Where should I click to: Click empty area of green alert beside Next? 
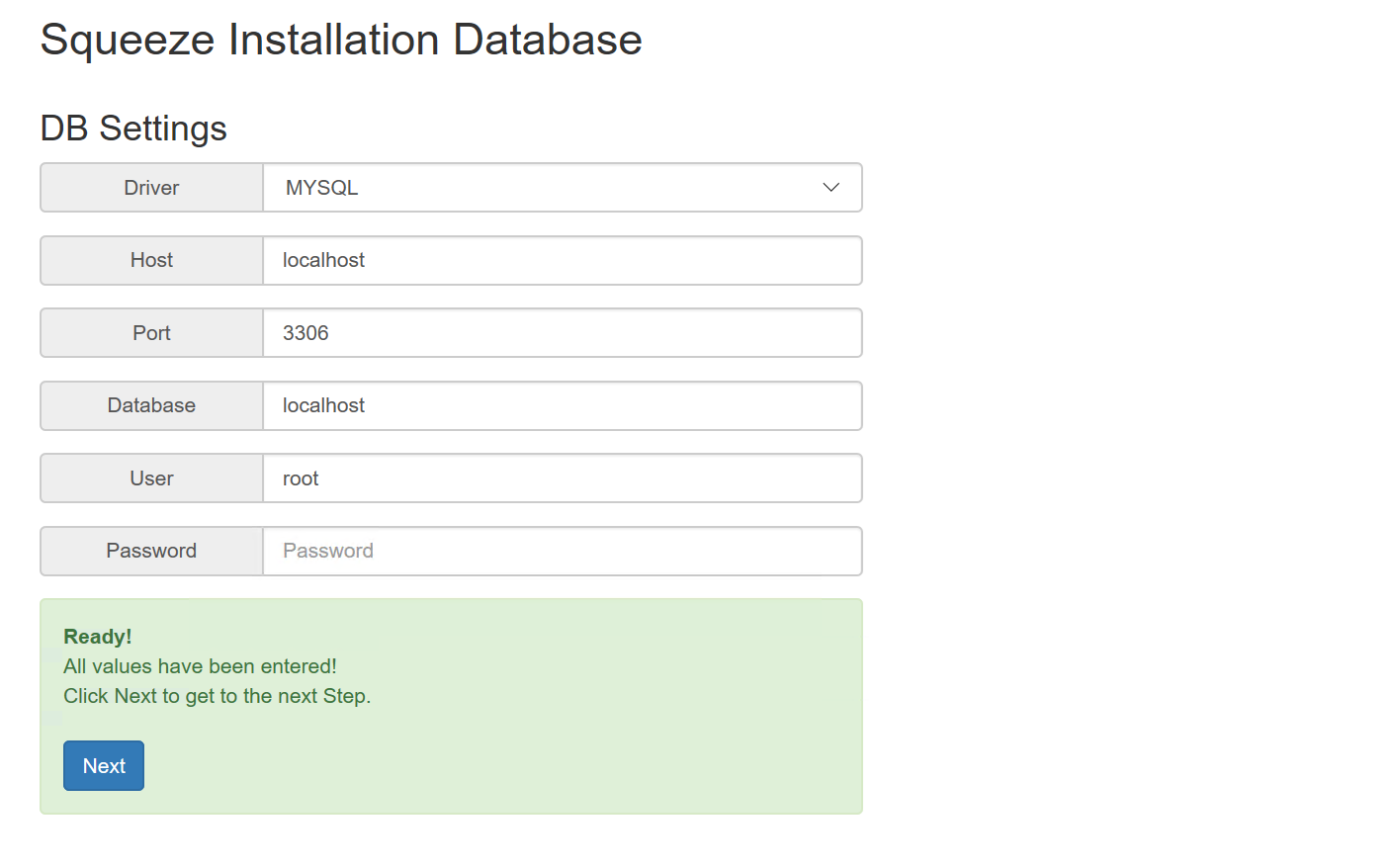pyautogui.click(x=494, y=766)
